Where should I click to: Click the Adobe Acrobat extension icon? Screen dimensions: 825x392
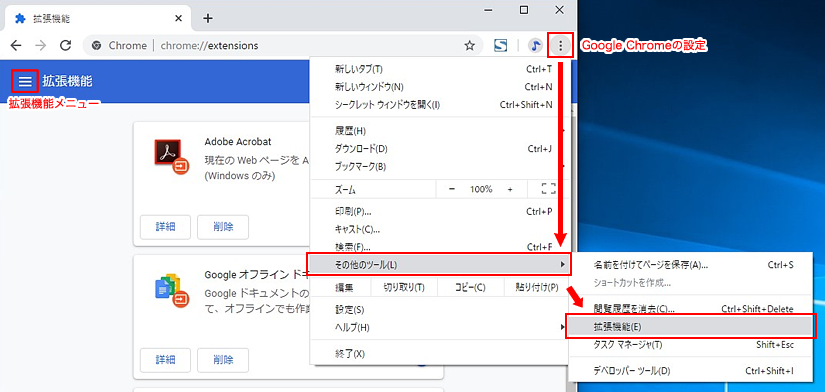(172, 157)
